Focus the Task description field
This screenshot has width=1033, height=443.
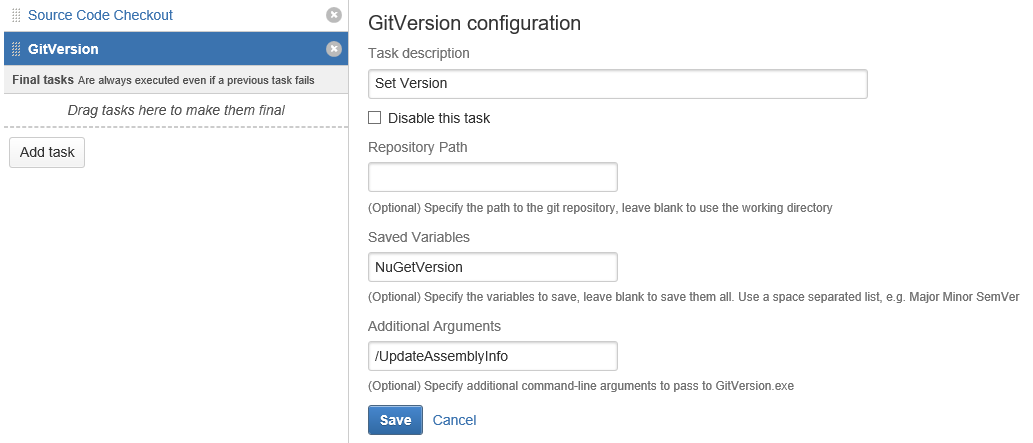pyautogui.click(x=617, y=83)
